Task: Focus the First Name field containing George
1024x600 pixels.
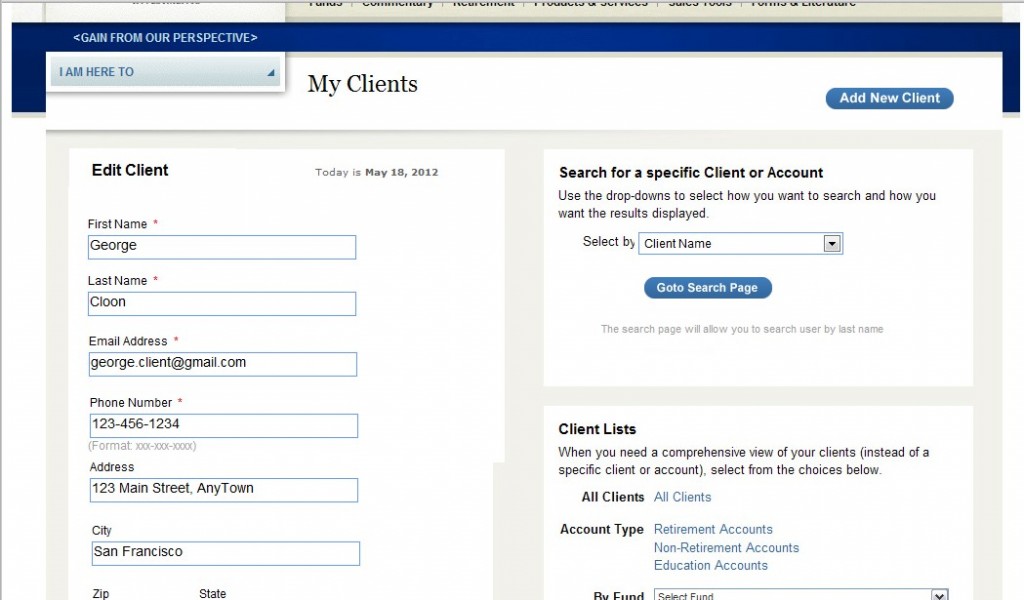Action: pyautogui.click(x=222, y=247)
